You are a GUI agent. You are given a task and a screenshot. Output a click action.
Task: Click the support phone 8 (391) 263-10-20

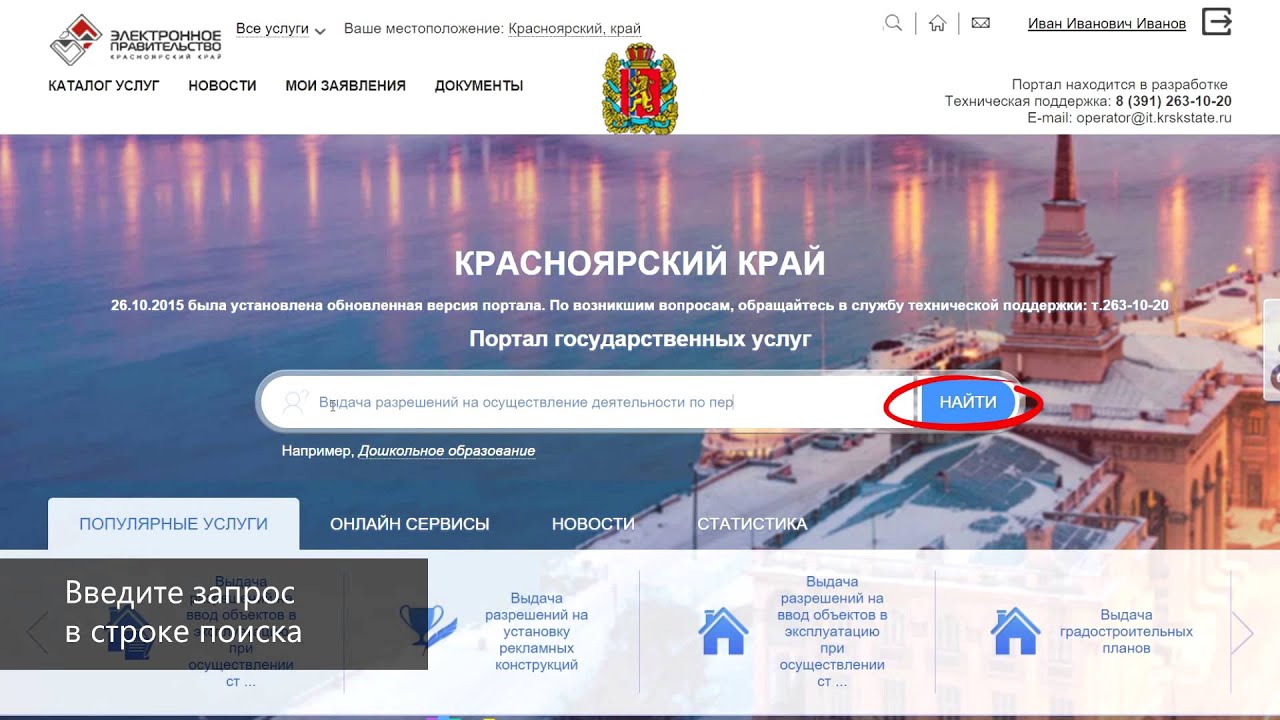1174,101
